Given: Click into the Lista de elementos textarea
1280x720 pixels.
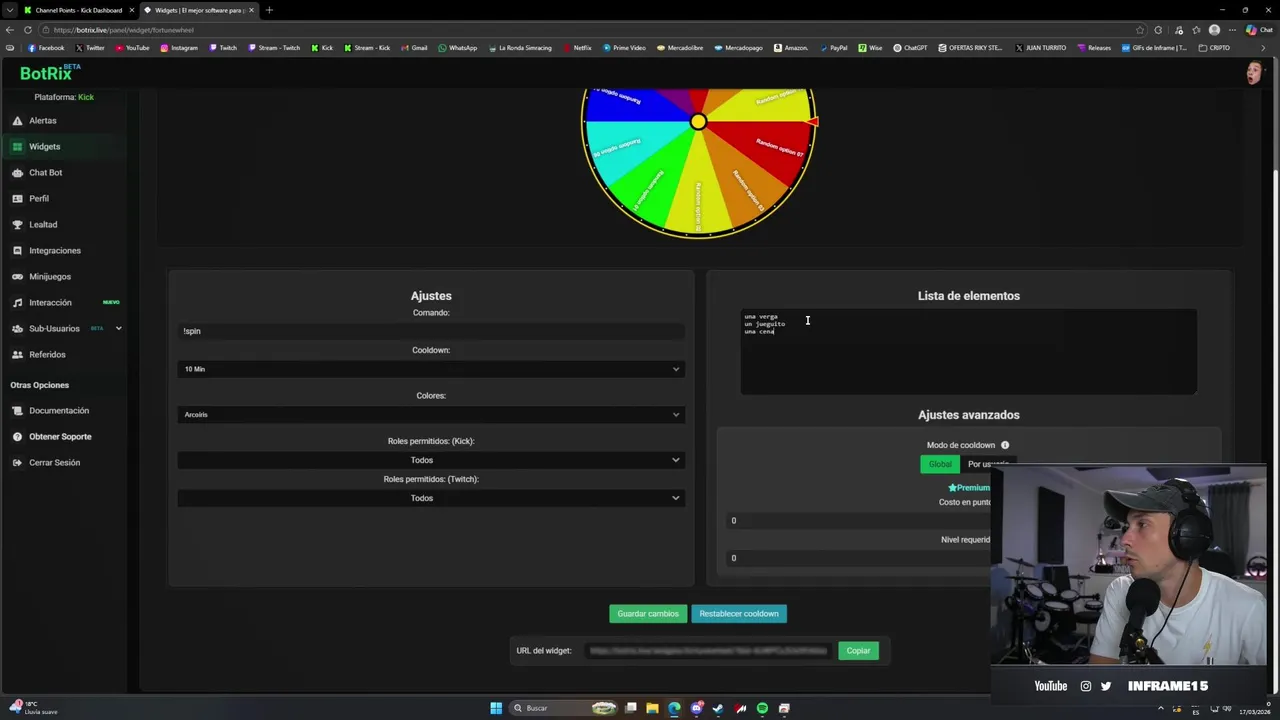Looking at the screenshot, I should coord(968,351).
